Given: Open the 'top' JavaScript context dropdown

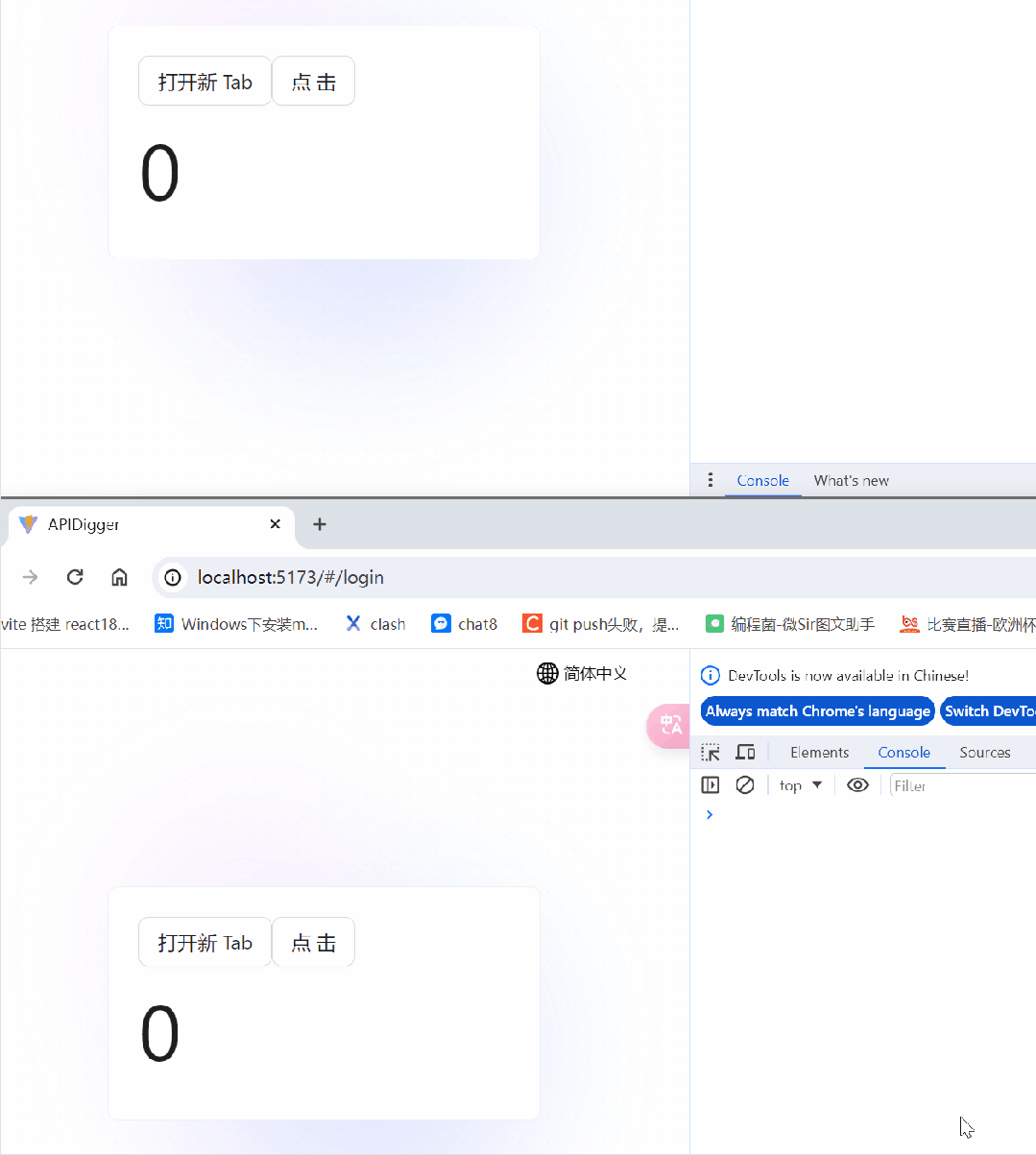Looking at the screenshot, I should (x=801, y=785).
